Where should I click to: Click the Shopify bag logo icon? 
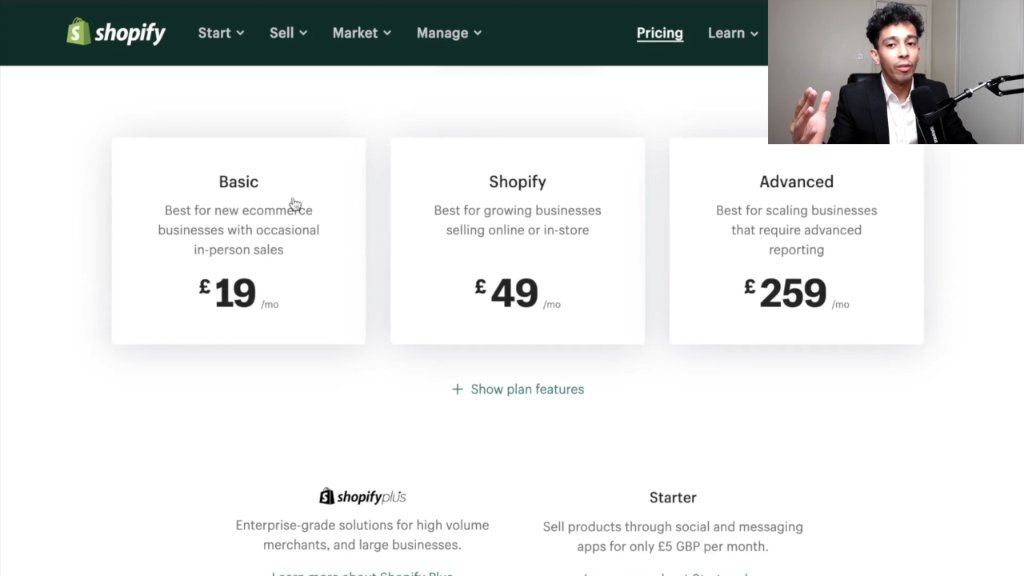click(78, 31)
